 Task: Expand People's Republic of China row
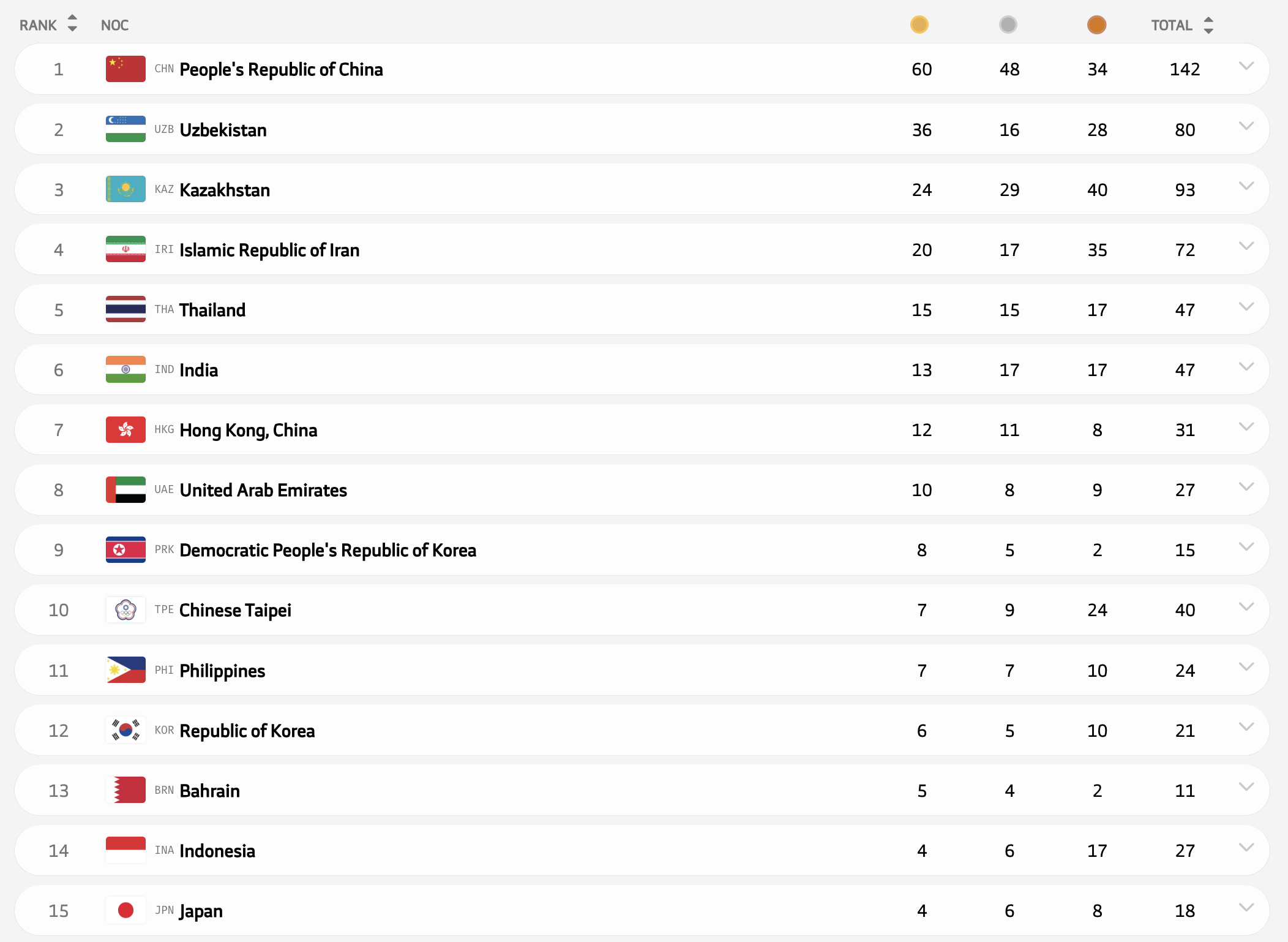(x=1246, y=66)
